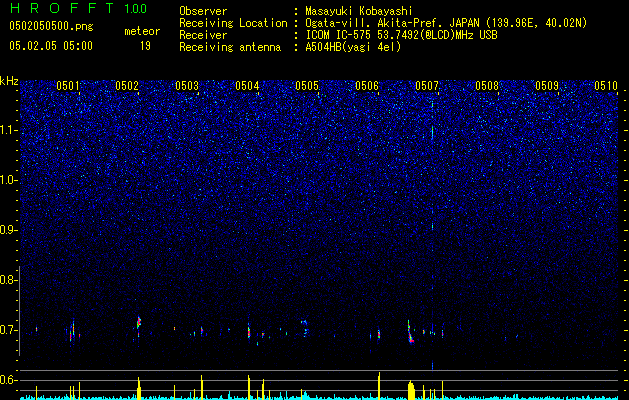Click the Receiver label
629x400 pixels.
click(x=203, y=35)
